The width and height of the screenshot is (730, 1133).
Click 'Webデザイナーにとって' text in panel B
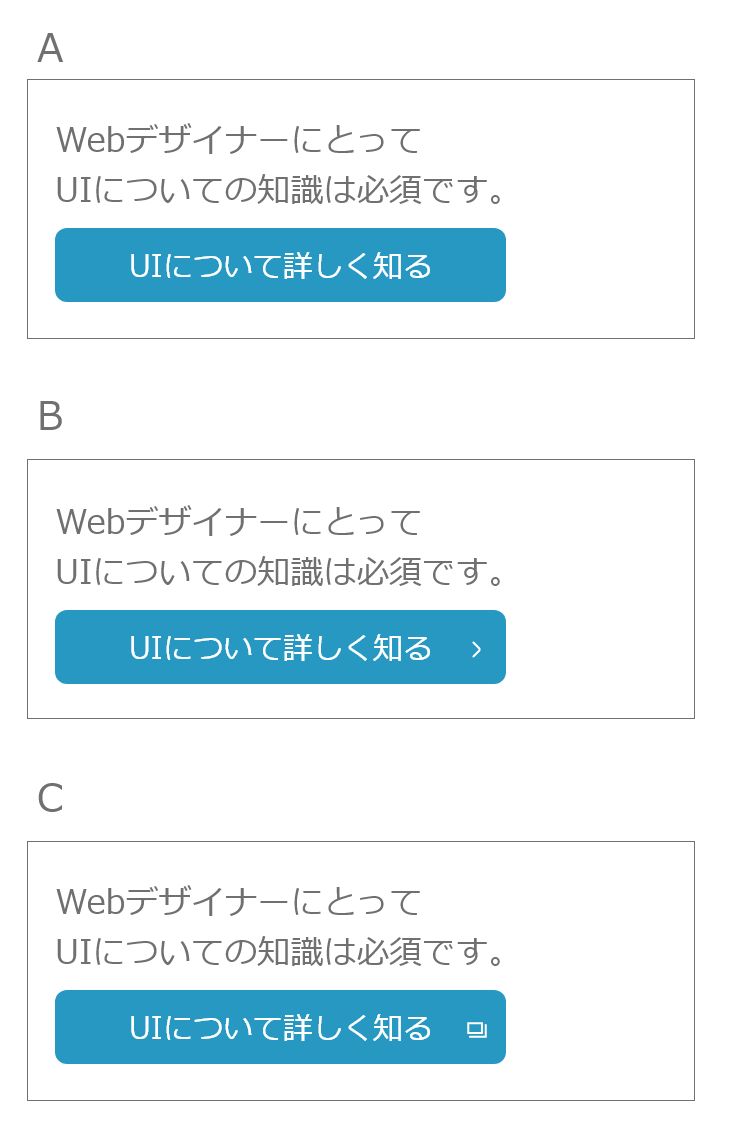tap(239, 521)
